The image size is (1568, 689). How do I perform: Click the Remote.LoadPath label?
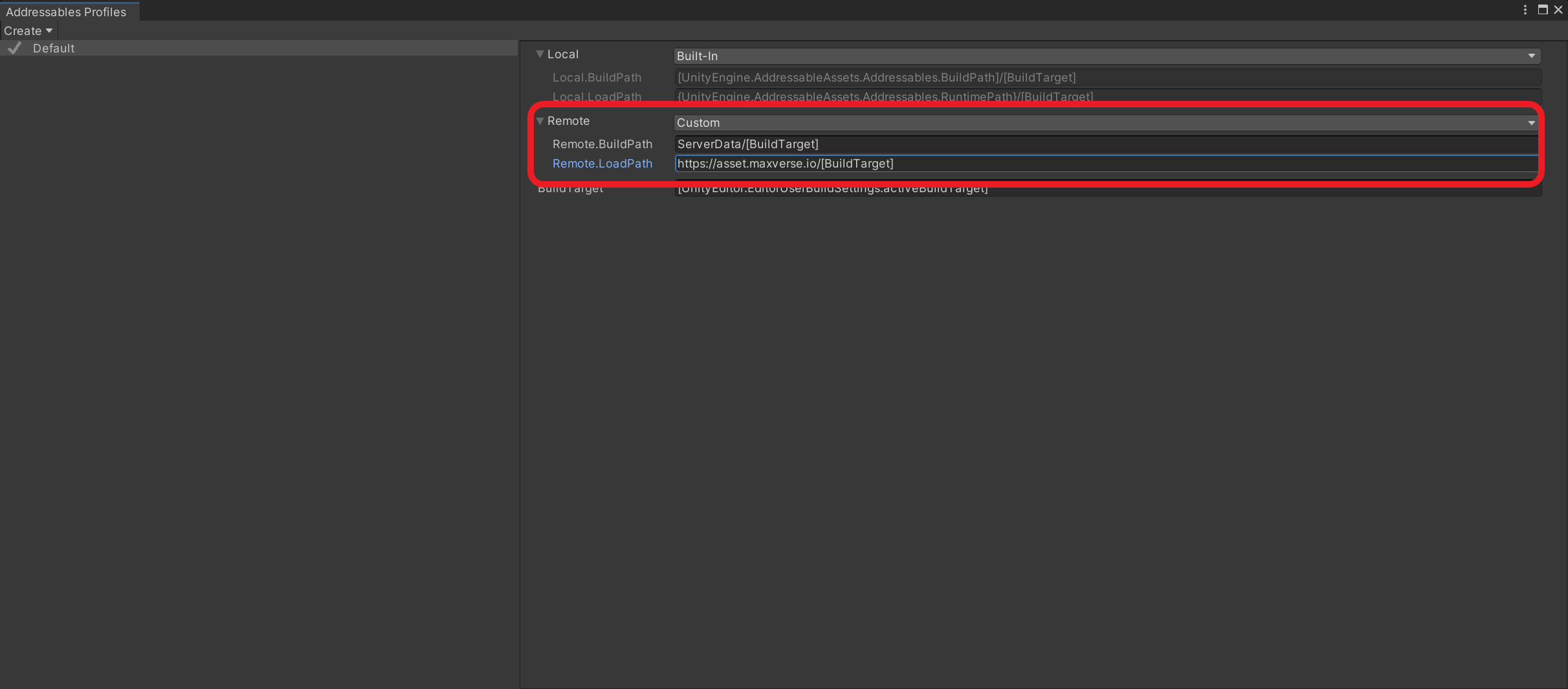pos(602,164)
